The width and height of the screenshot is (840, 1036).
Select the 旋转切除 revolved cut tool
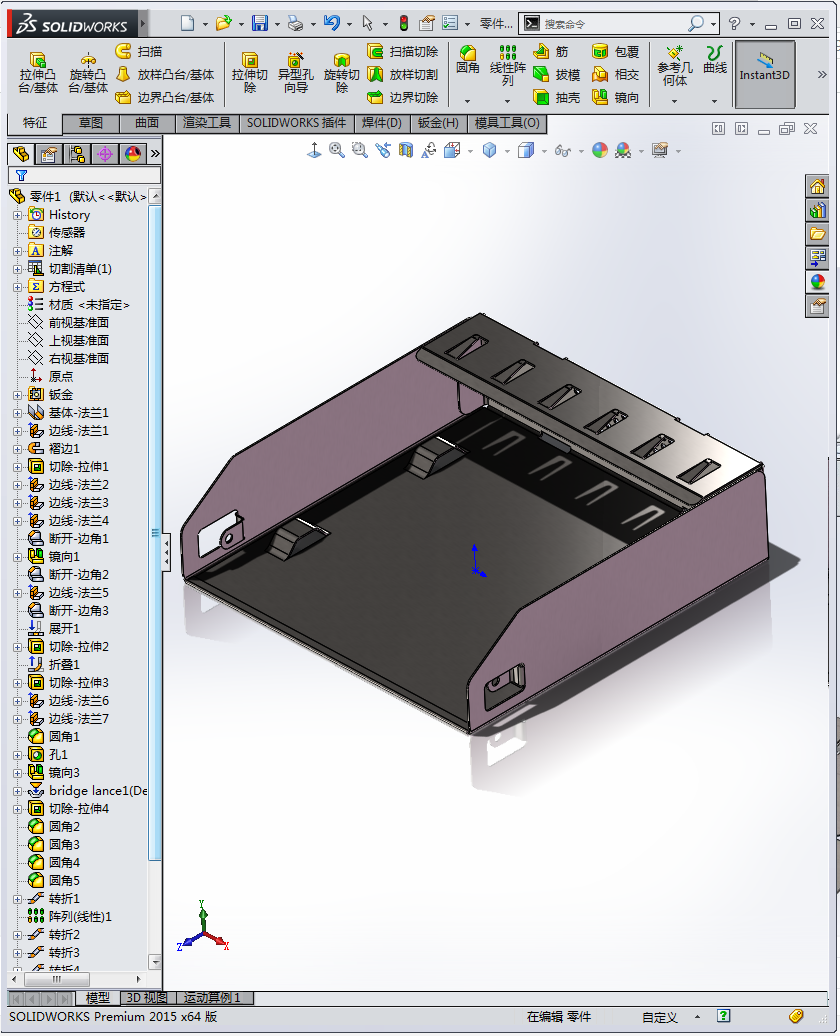pos(342,73)
